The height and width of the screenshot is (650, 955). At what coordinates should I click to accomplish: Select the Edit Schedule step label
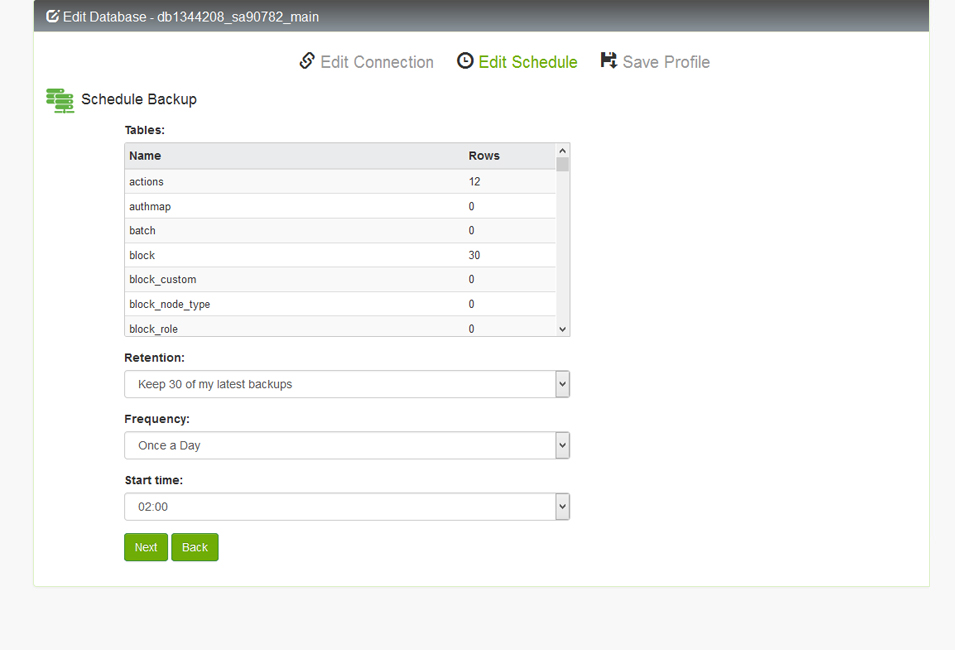(x=527, y=62)
